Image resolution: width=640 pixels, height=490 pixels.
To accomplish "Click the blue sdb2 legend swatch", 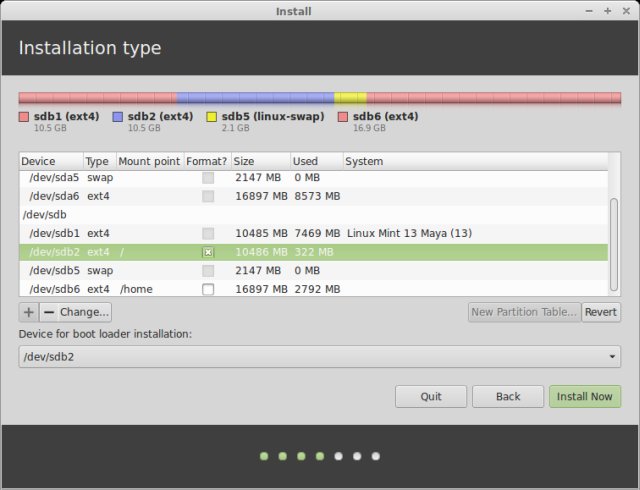I will pos(118,117).
